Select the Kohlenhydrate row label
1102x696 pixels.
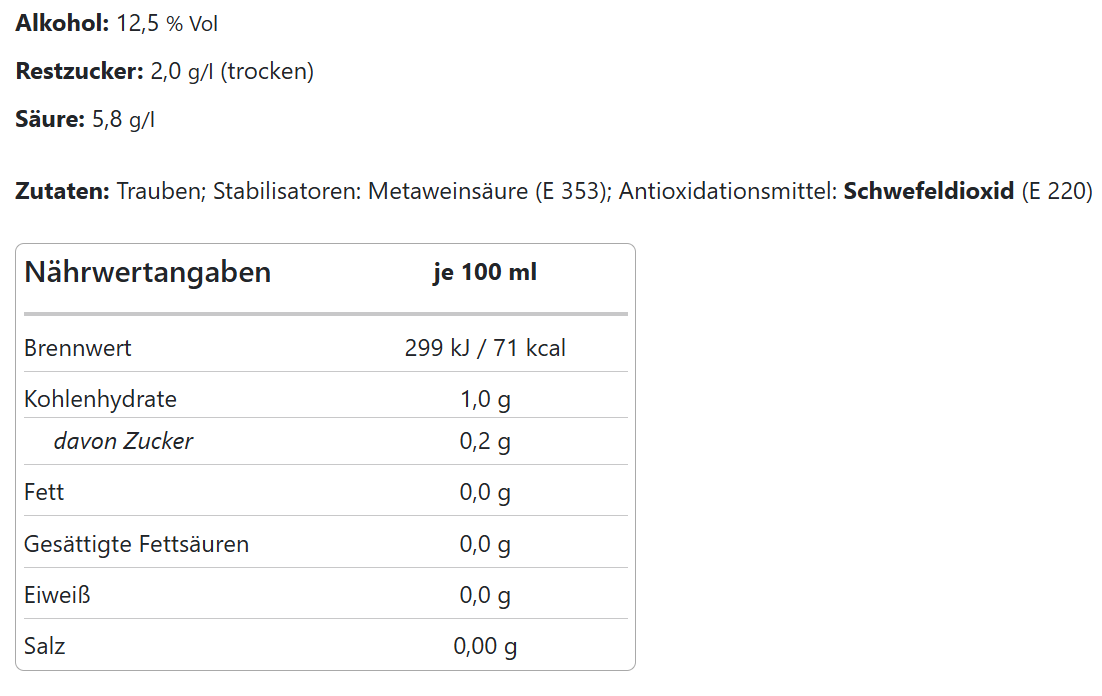click(101, 399)
